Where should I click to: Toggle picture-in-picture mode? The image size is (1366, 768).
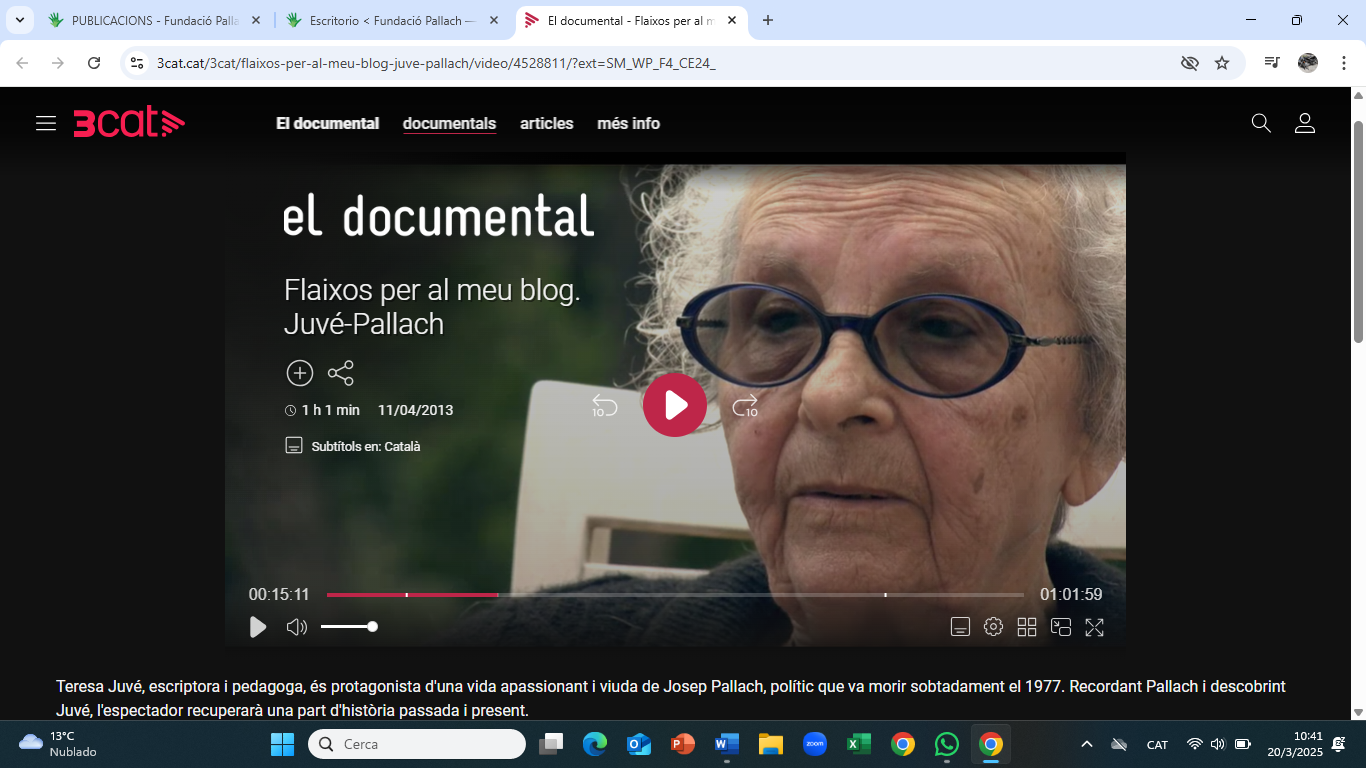tap(1061, 627)
